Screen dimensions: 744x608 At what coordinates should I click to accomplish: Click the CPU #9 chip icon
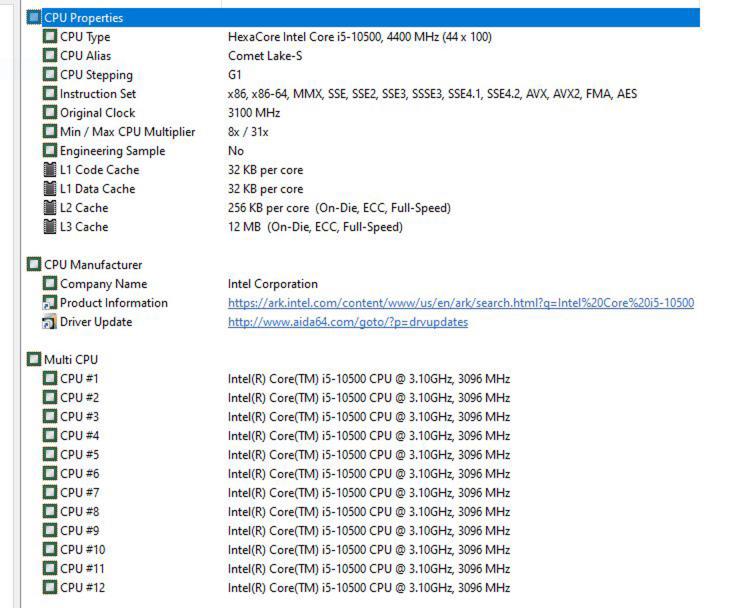tap(49, 530)
